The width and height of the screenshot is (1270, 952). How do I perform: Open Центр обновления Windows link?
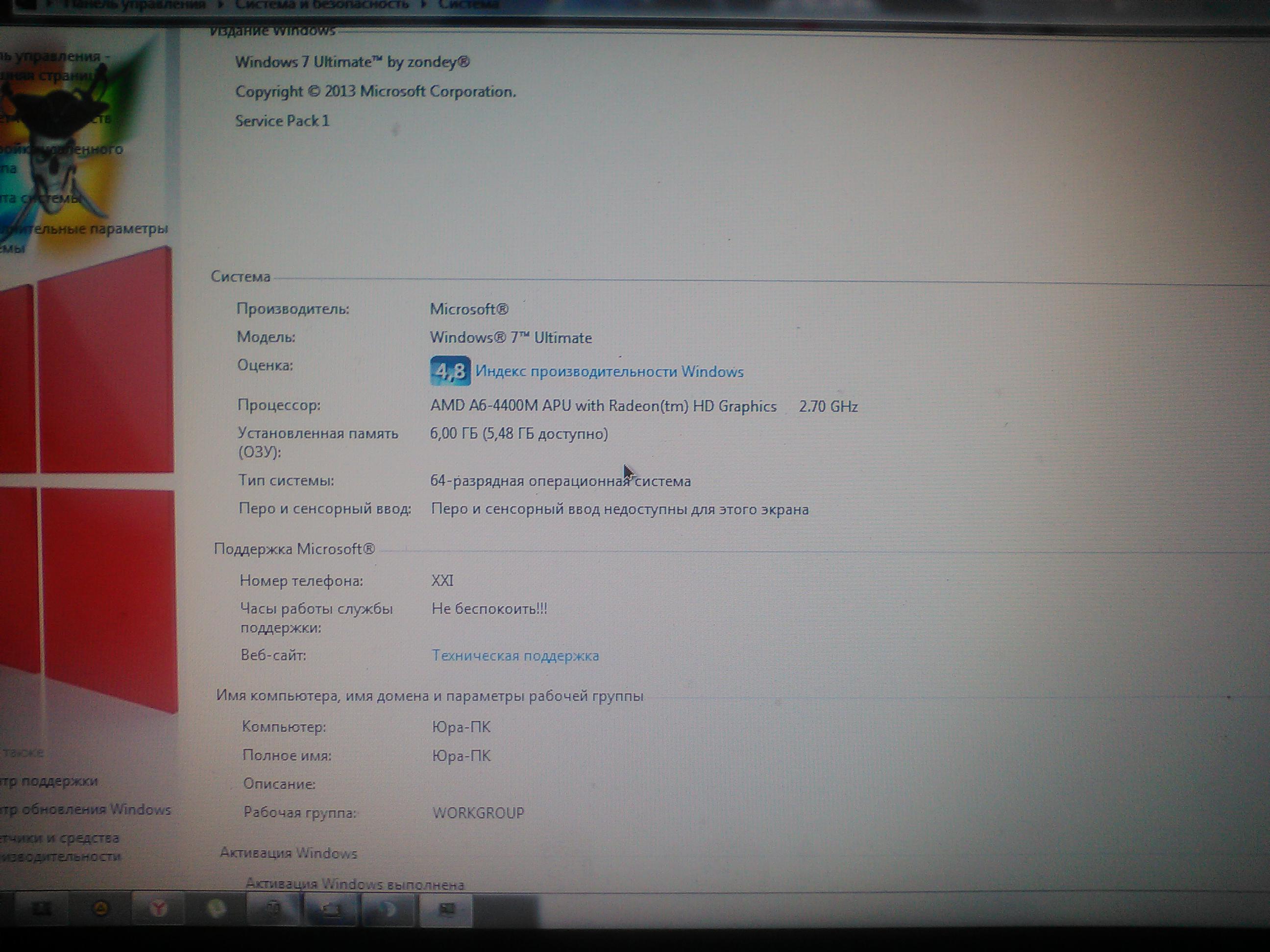pos(86,809)
